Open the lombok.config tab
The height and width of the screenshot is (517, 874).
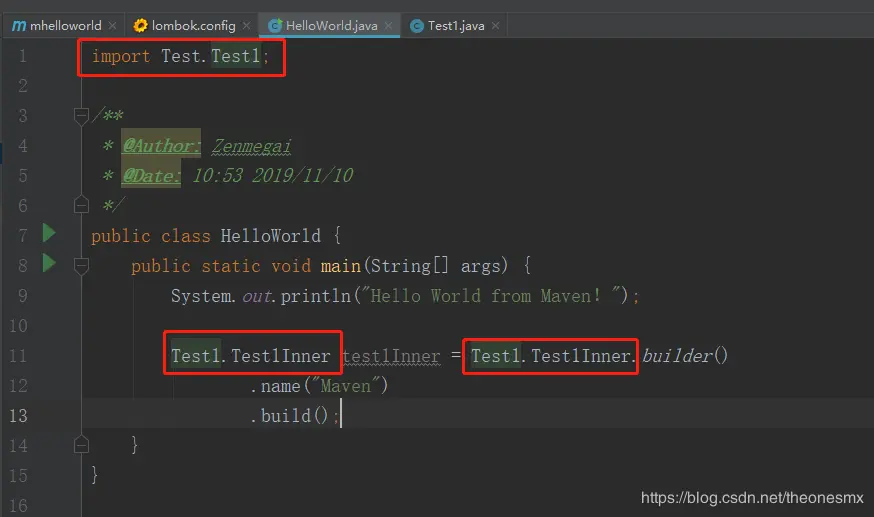pyautogui.click(x=191, y=26)
